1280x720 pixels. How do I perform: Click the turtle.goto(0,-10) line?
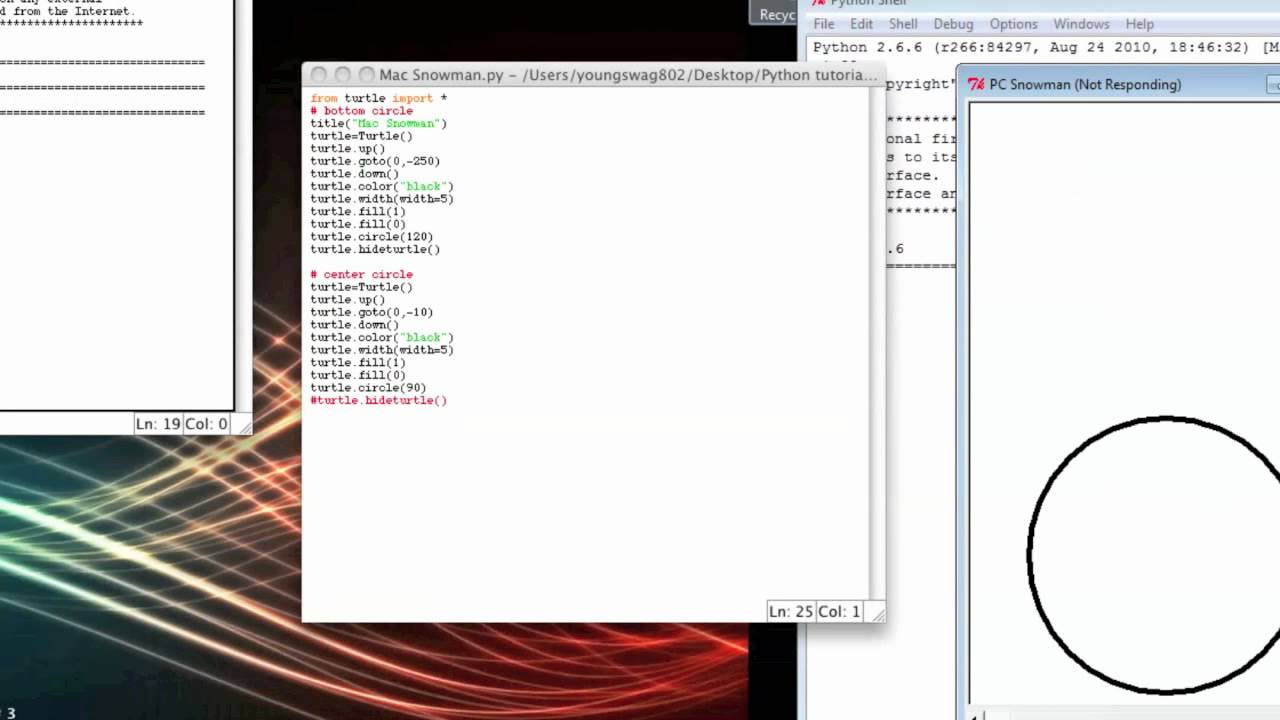click(x=371, y=312)
